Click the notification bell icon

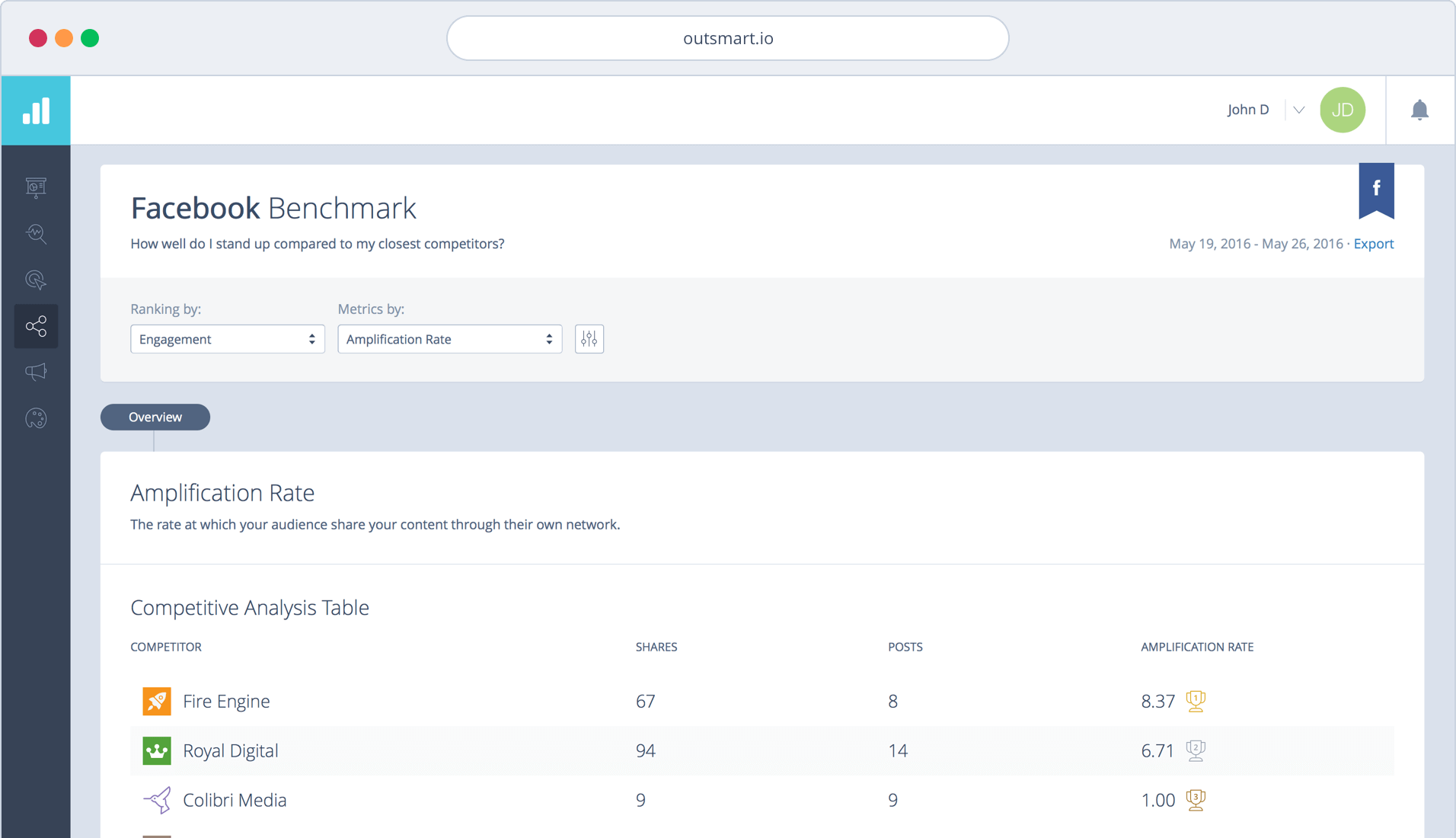point(1419,110)
